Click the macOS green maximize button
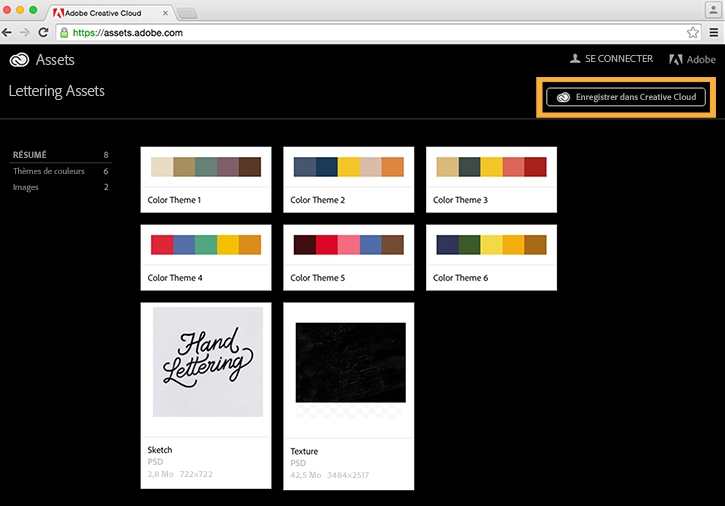The width and height of the screenshot is (725, 506). (x=33, y=10)
